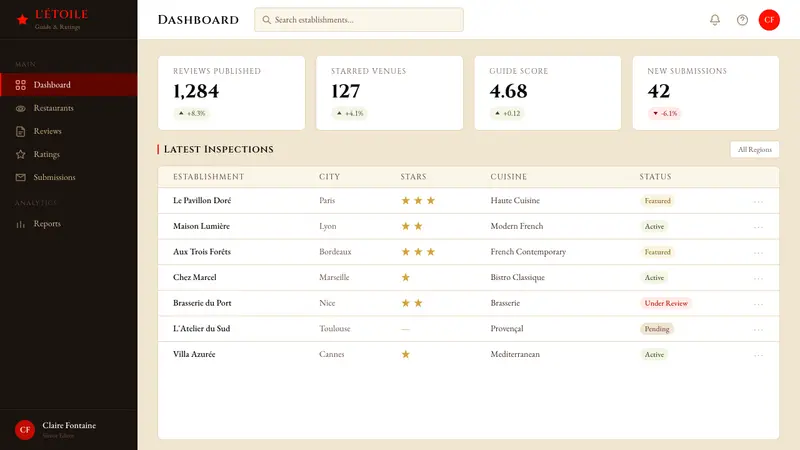The height and width of the screenshot is (450, 800).
Task: Open the Dashboard grid icon in sidebar
Action: (x=20, y=85)
